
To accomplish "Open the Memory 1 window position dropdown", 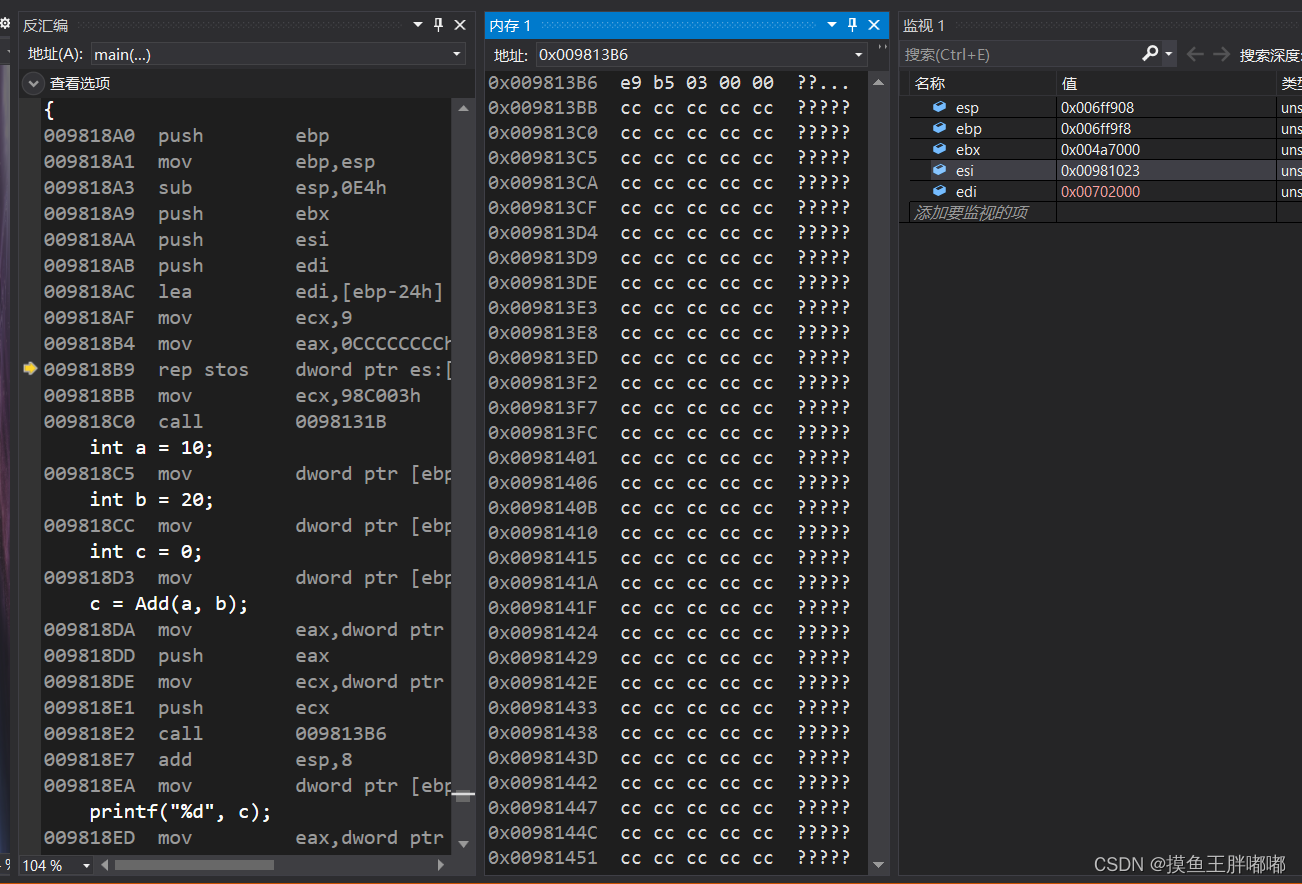I will (832, 25).
